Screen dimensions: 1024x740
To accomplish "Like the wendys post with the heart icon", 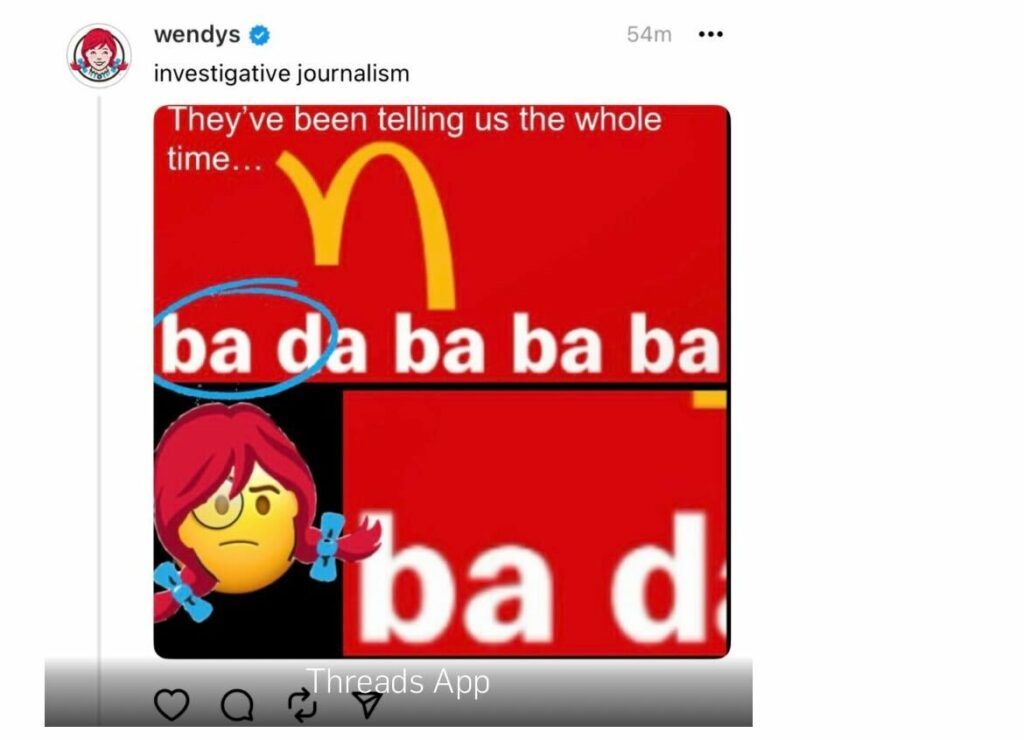I will (172, 705).
